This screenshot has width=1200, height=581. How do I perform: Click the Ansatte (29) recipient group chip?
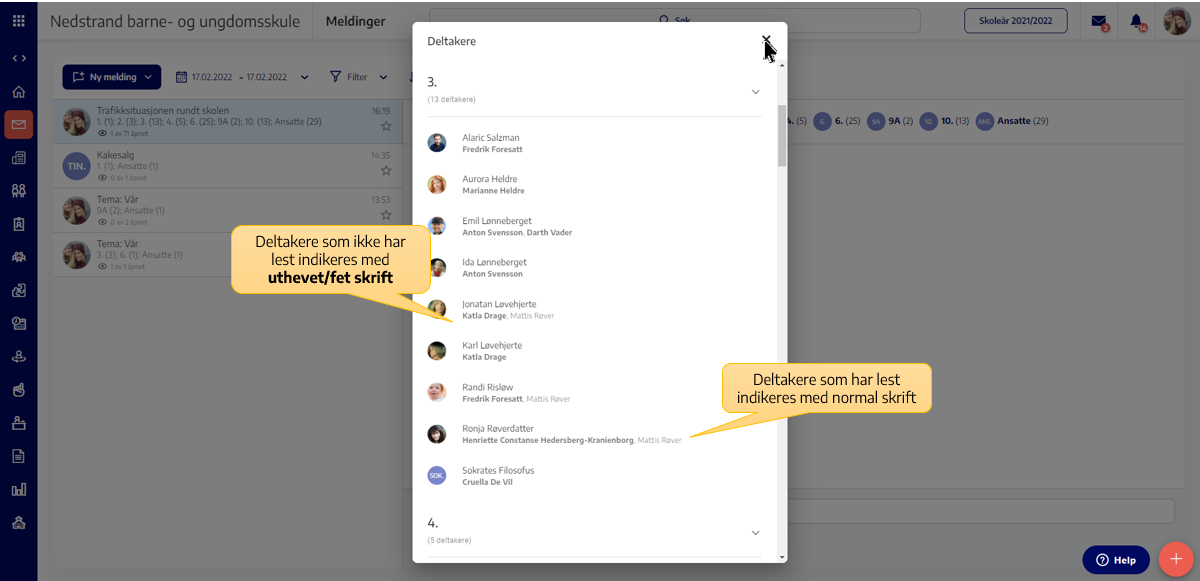[1012, 121]
